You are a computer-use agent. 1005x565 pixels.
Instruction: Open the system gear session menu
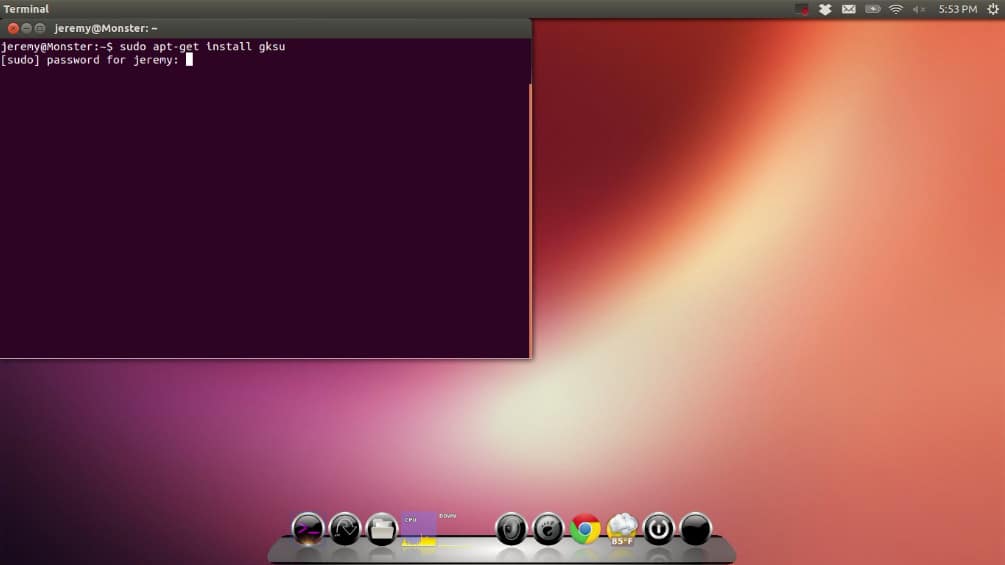click(993, 9)
